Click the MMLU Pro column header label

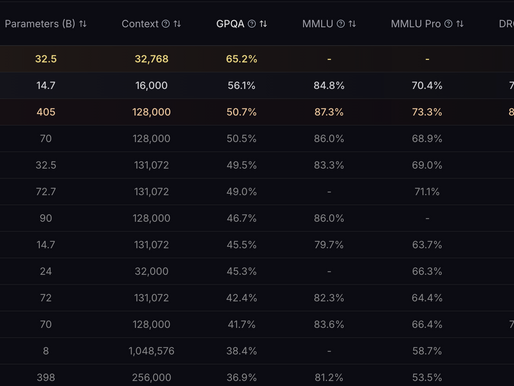point(416,24)
